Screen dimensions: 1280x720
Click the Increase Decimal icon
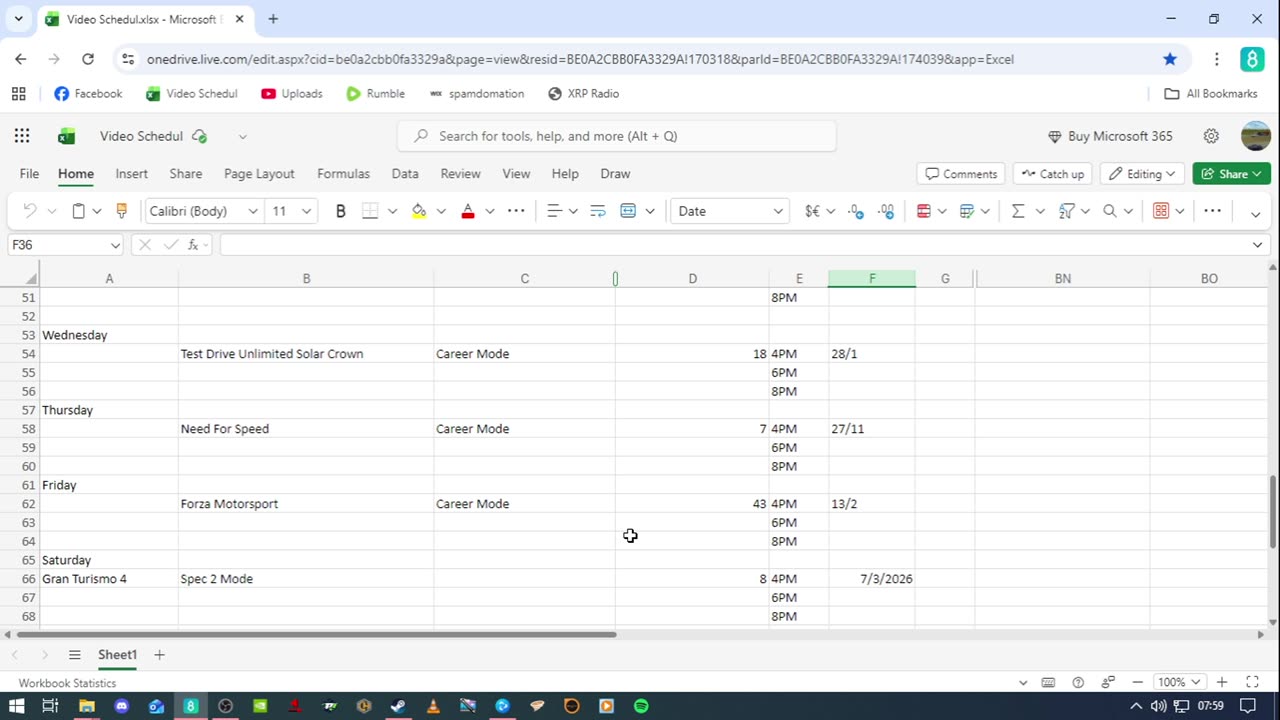[x=856, y=211]
